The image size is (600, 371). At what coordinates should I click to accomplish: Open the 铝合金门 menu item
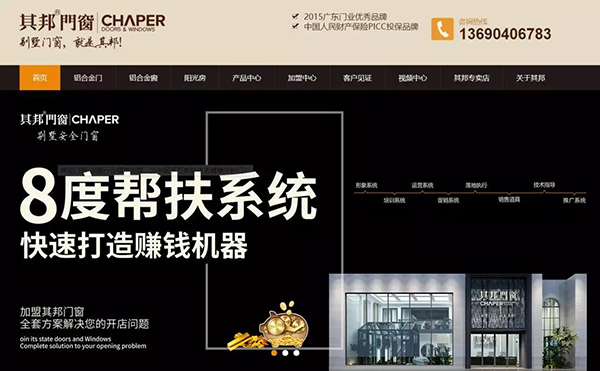pos(88,78)
